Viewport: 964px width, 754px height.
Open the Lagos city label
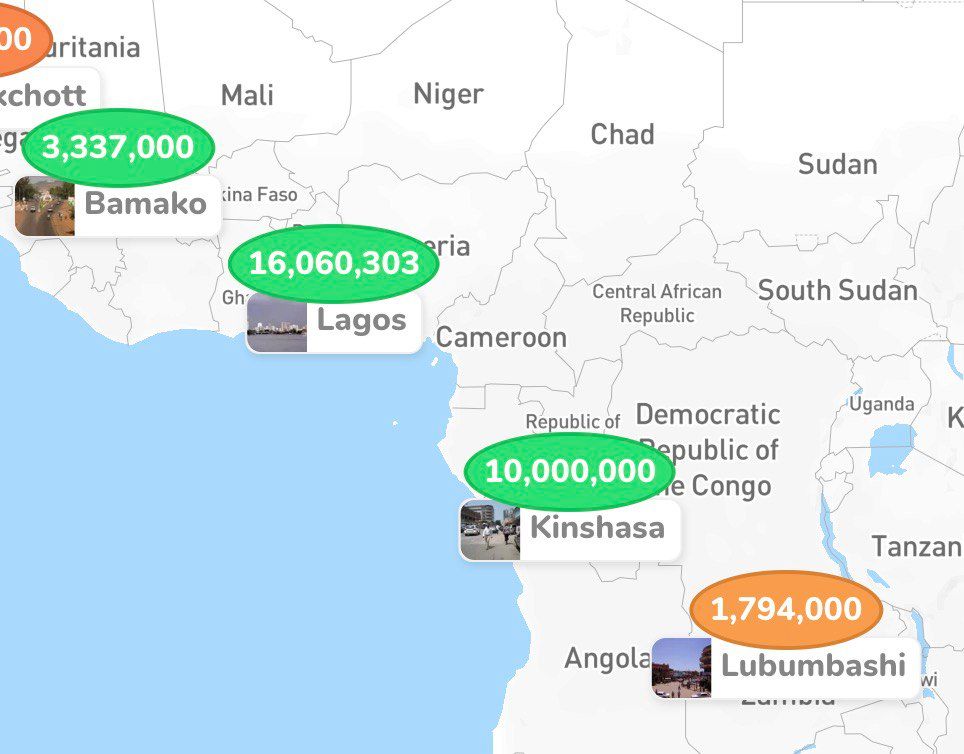[334, 322]
